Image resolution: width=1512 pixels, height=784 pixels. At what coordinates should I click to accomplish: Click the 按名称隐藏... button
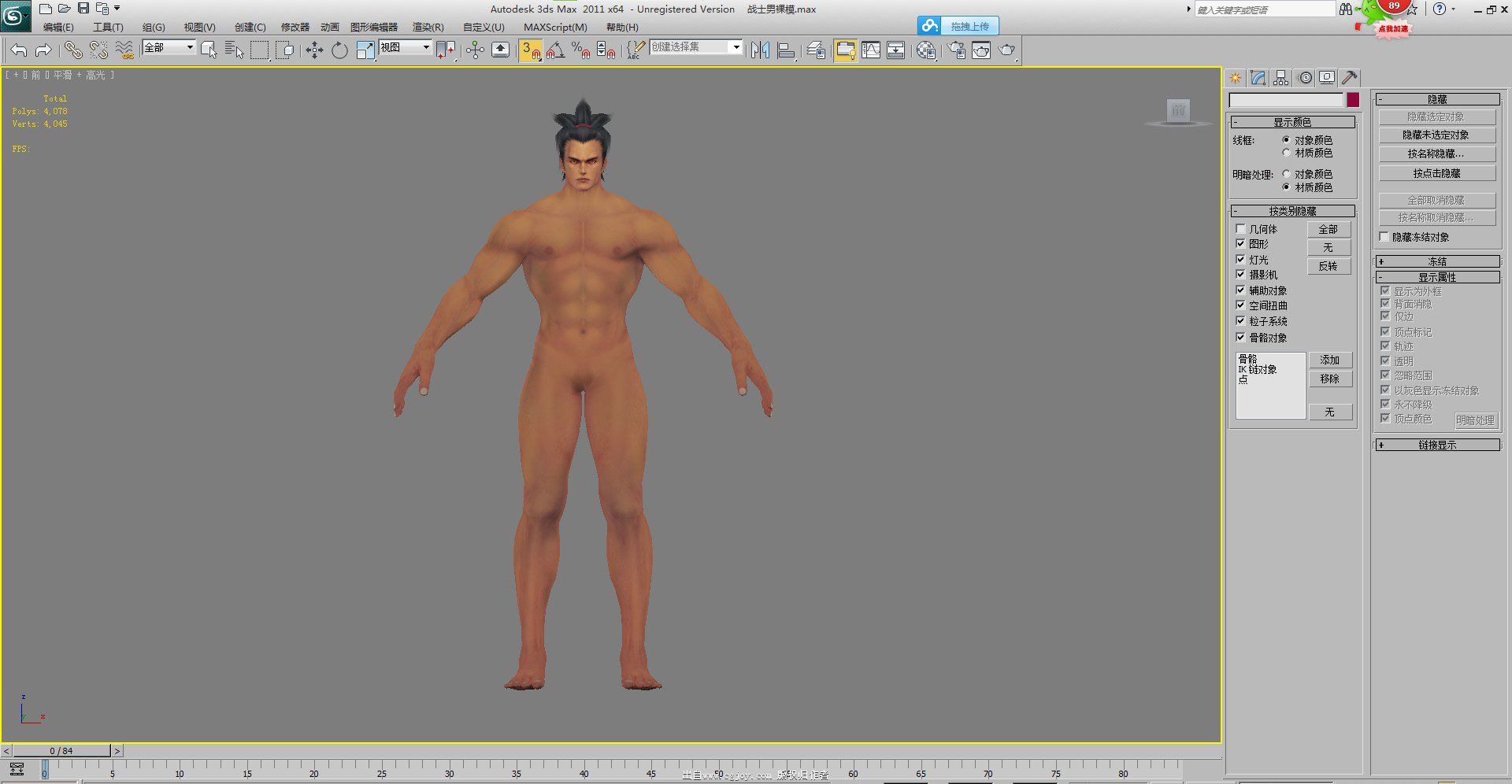point(1437,154)
